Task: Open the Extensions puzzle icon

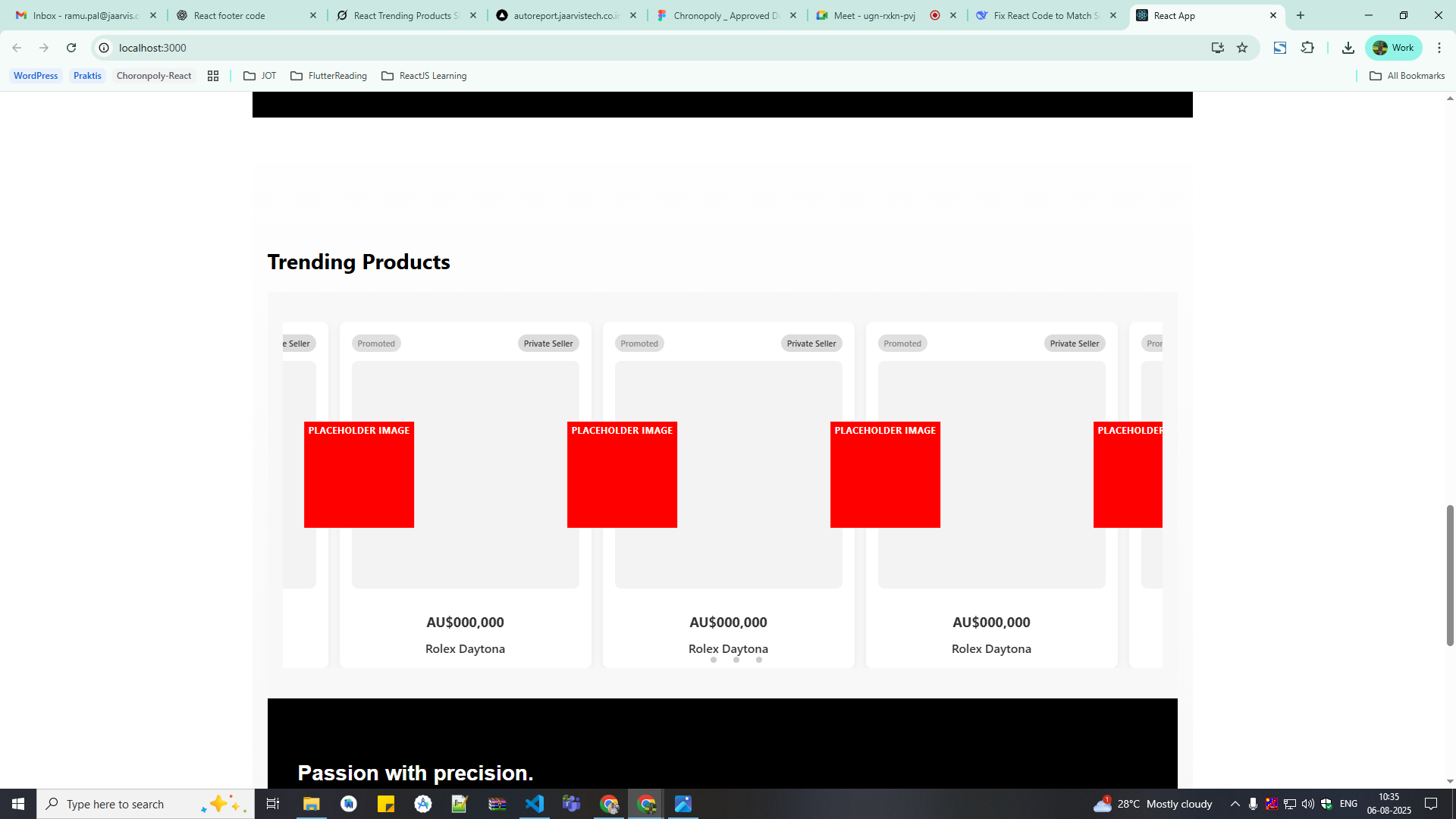Action: click(1307, 48)
